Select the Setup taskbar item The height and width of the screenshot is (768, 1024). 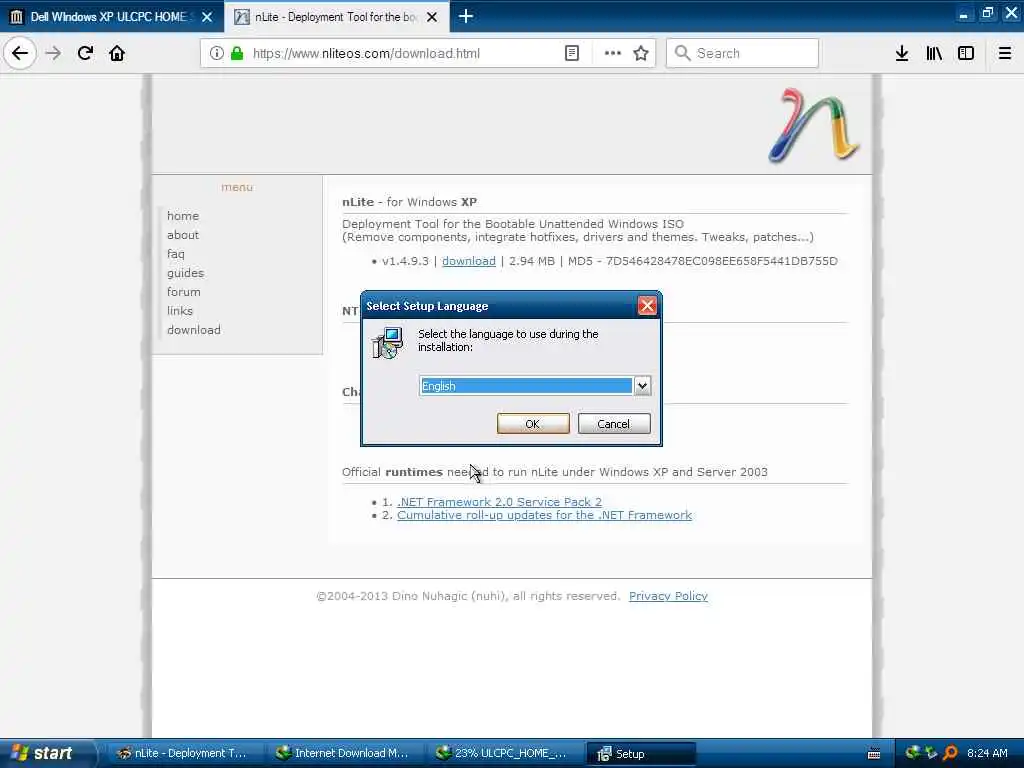pyautogui.click(x=641, y=753)
